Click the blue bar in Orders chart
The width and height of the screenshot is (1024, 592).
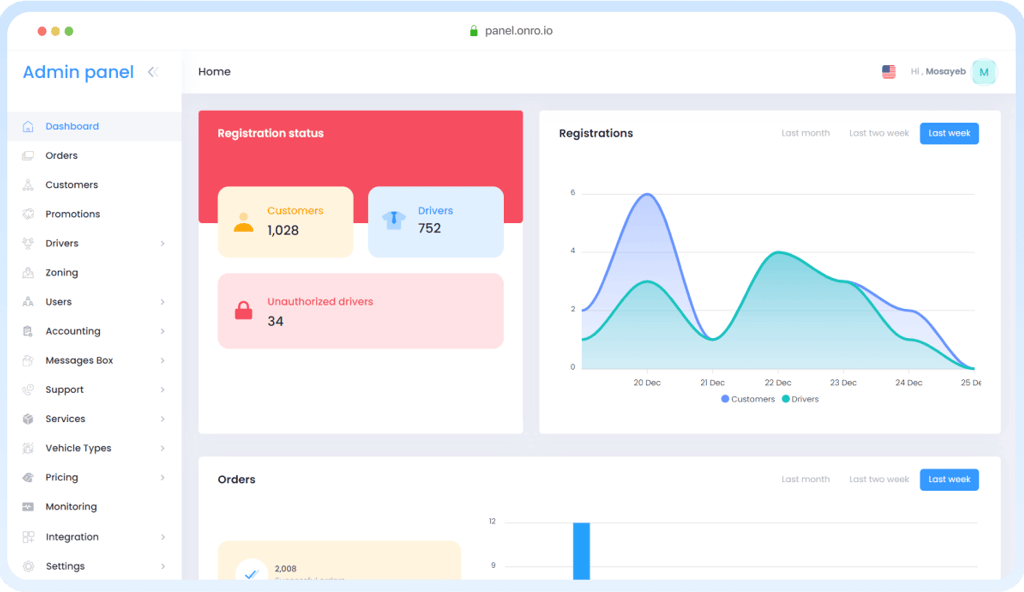581,551
